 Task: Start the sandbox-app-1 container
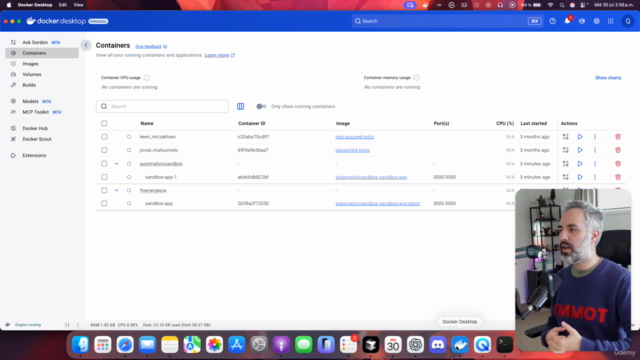pyautogui.click(x=580, y=177)
